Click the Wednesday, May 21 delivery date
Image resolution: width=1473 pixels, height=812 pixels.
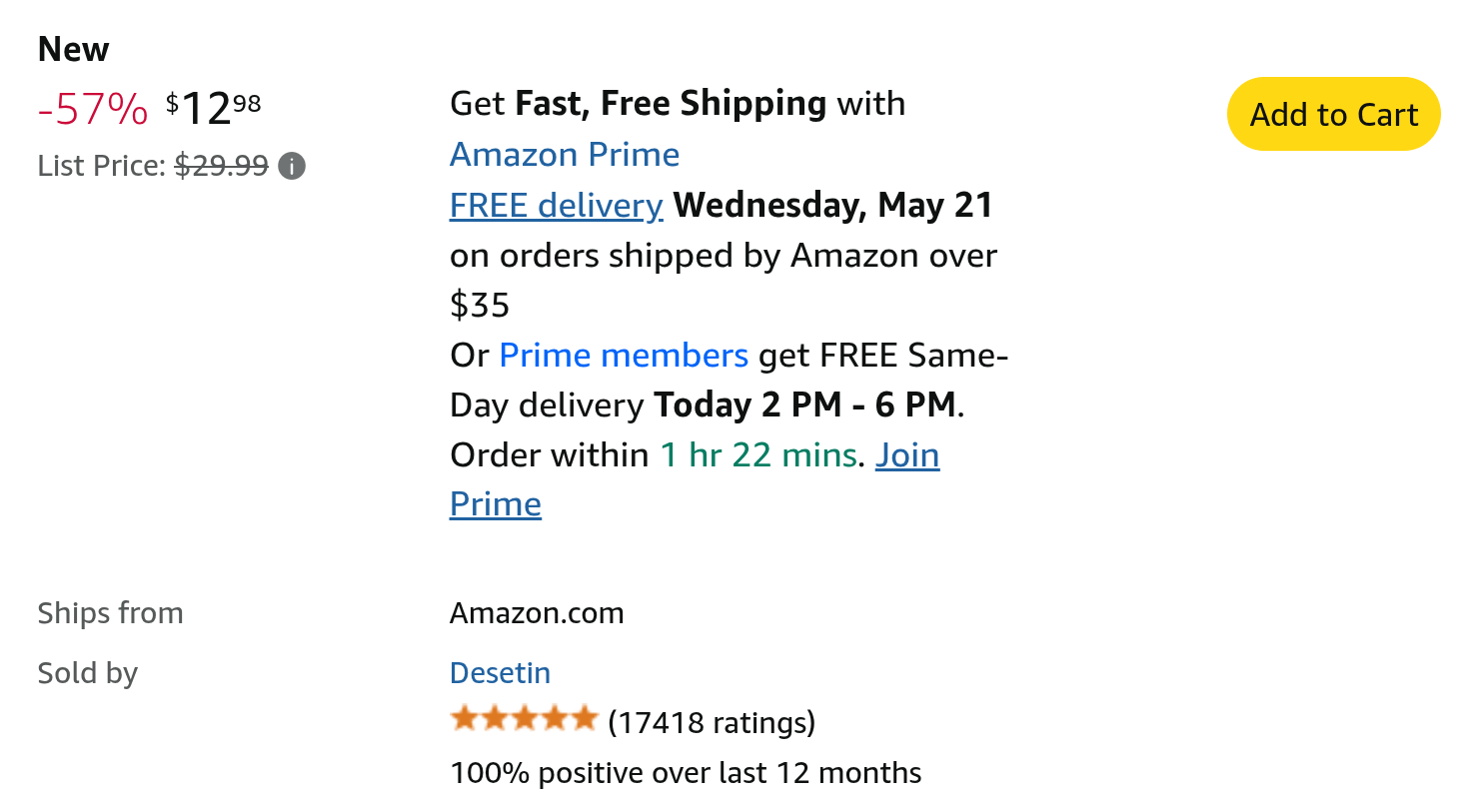[x=832, y=206]
